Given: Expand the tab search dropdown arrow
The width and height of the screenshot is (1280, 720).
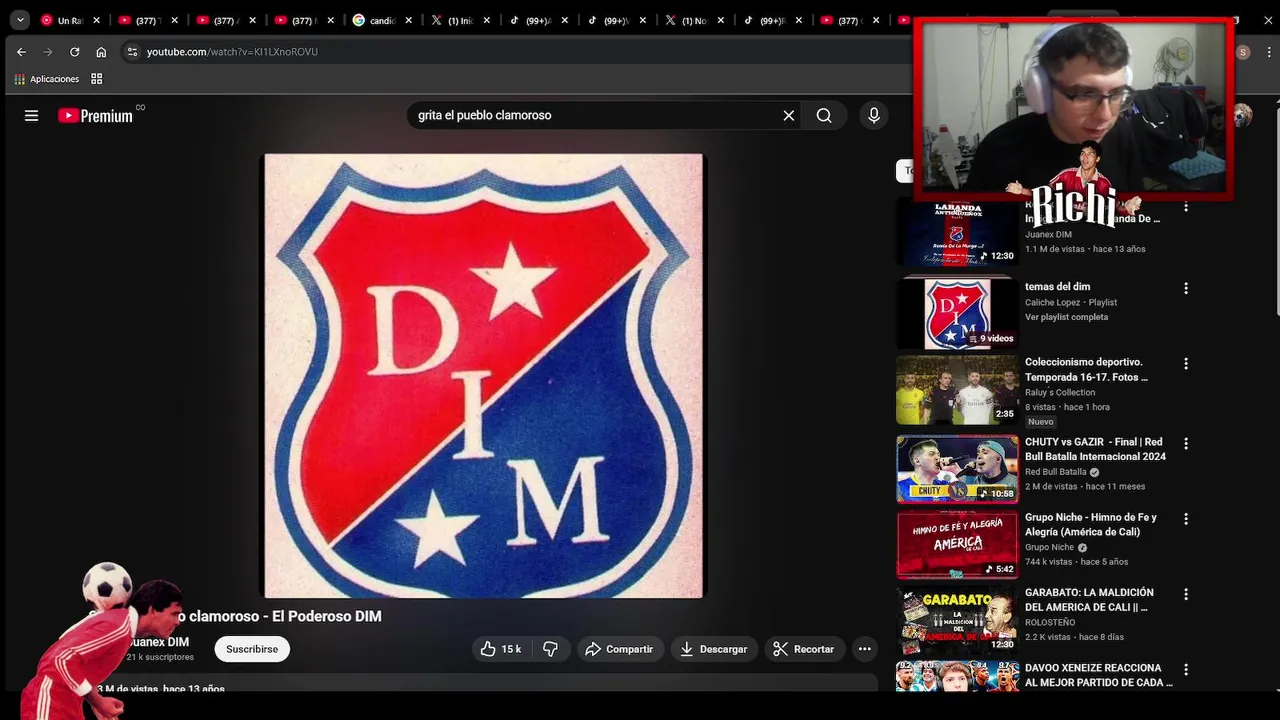Looking at the screenshot, I should click(20, 20).
